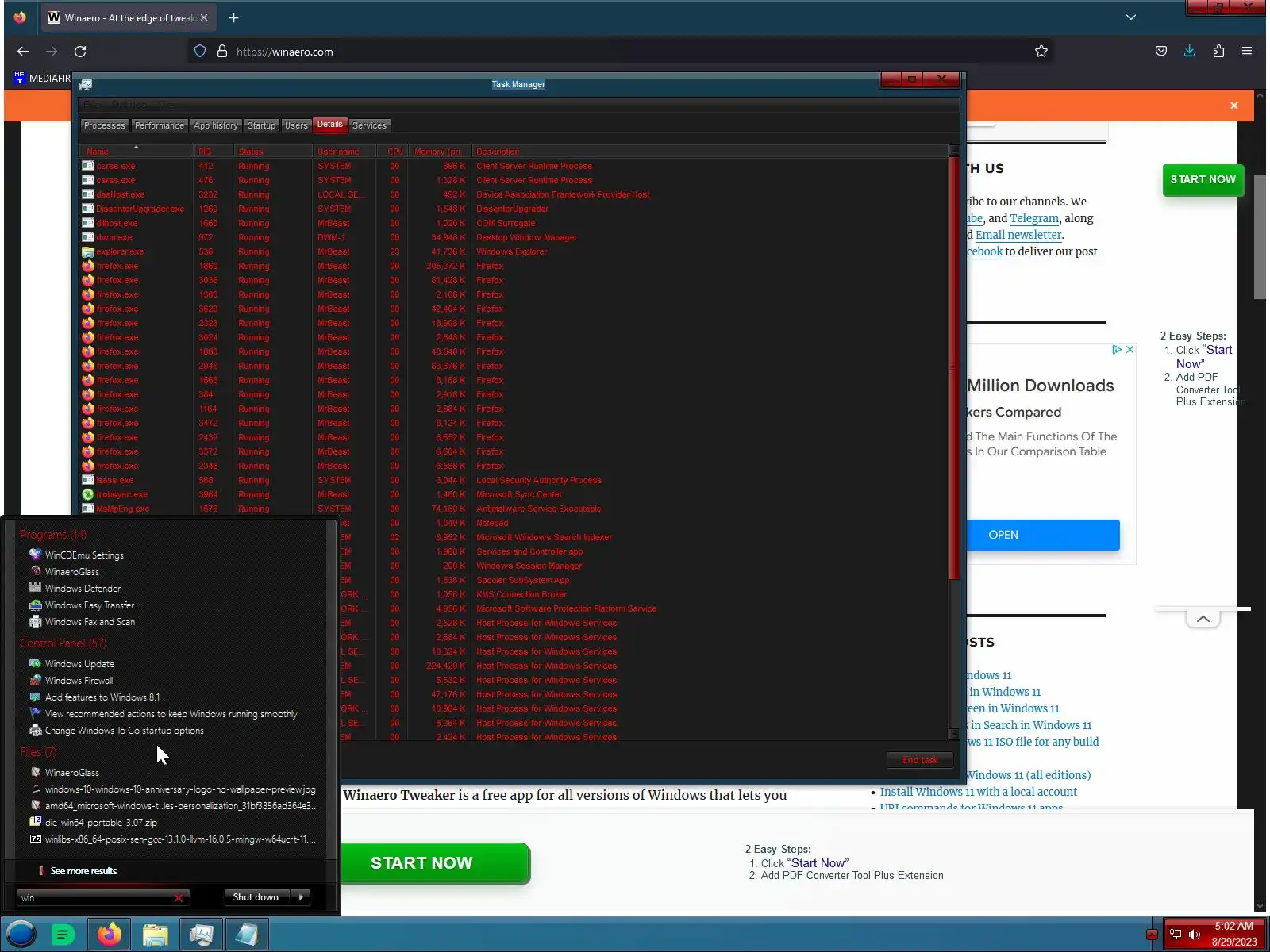
Task: Switch to the Performance tab
Action: click(160, 125)
